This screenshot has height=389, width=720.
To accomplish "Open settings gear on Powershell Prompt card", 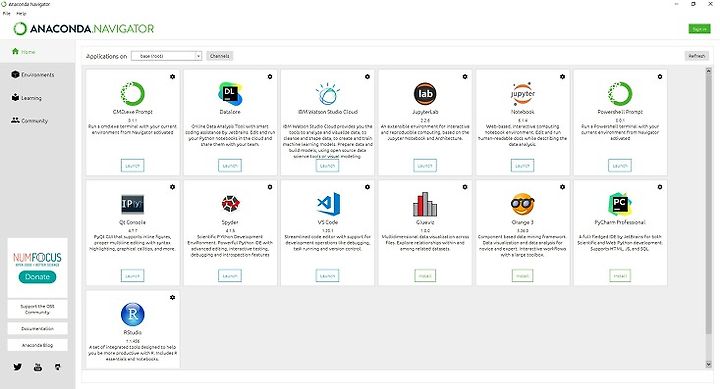I will coord(660,77).
